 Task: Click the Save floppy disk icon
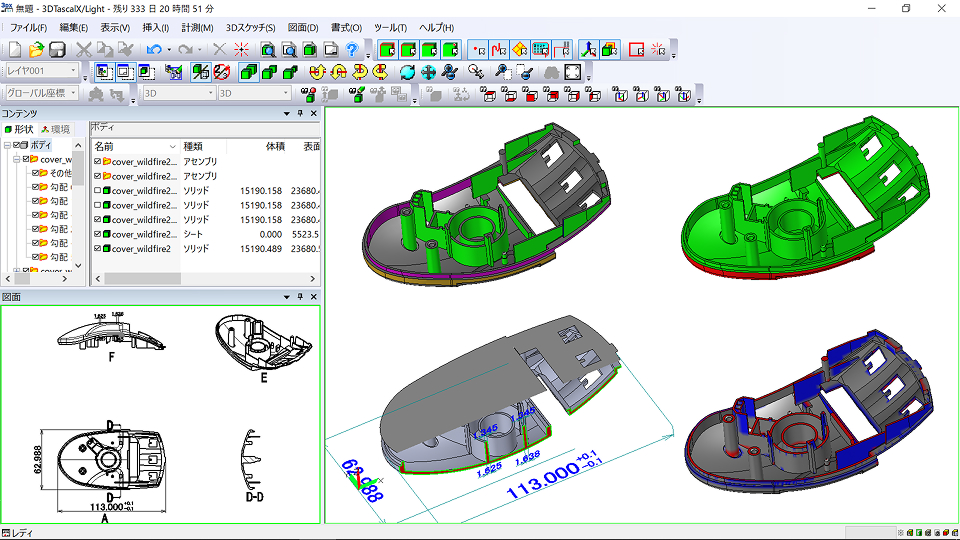[x=57, y=49]
